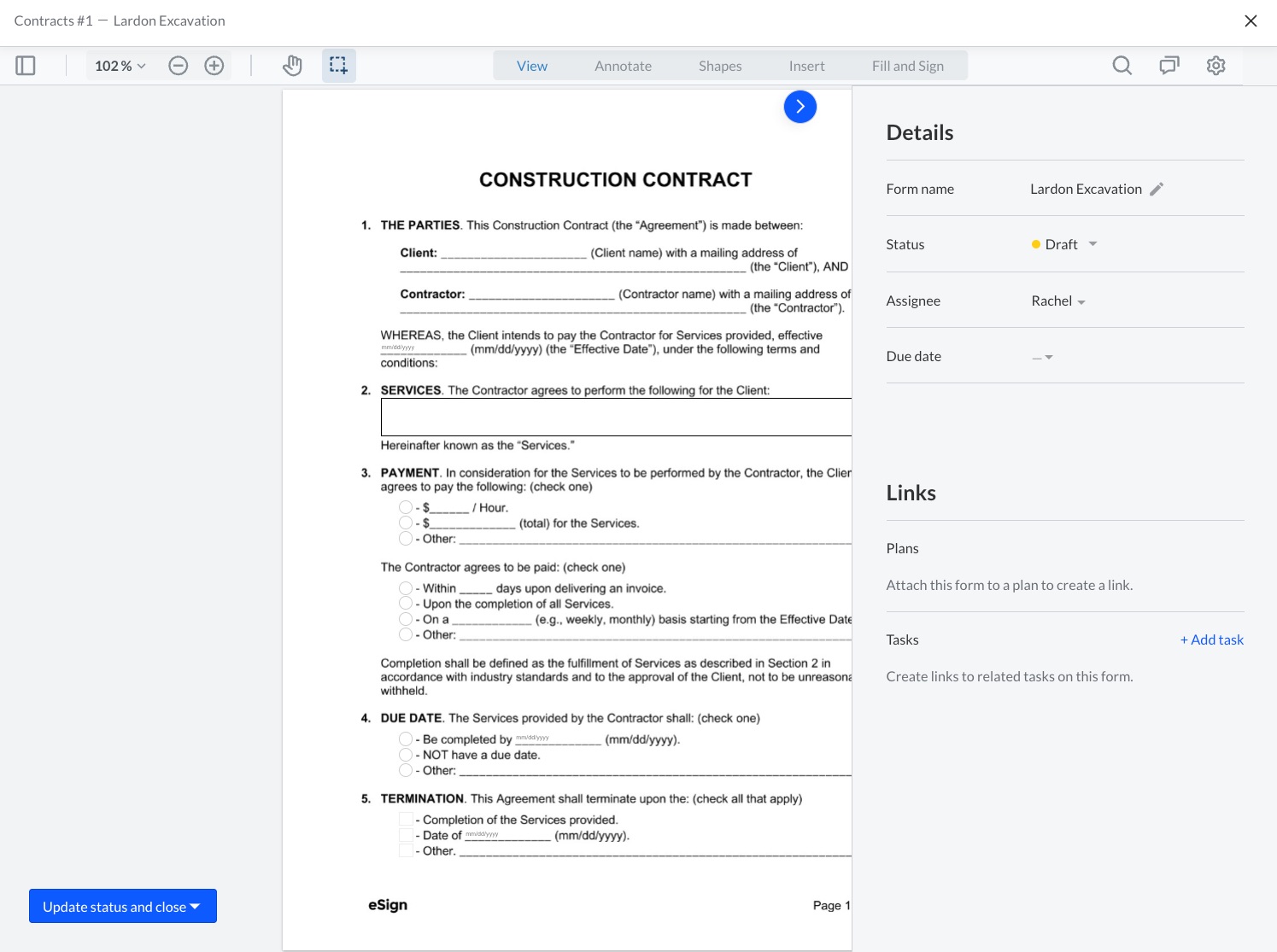Switch to the Fill and Sign tab
Viewport: 1277px width, 952px height.
pos(908,66)
